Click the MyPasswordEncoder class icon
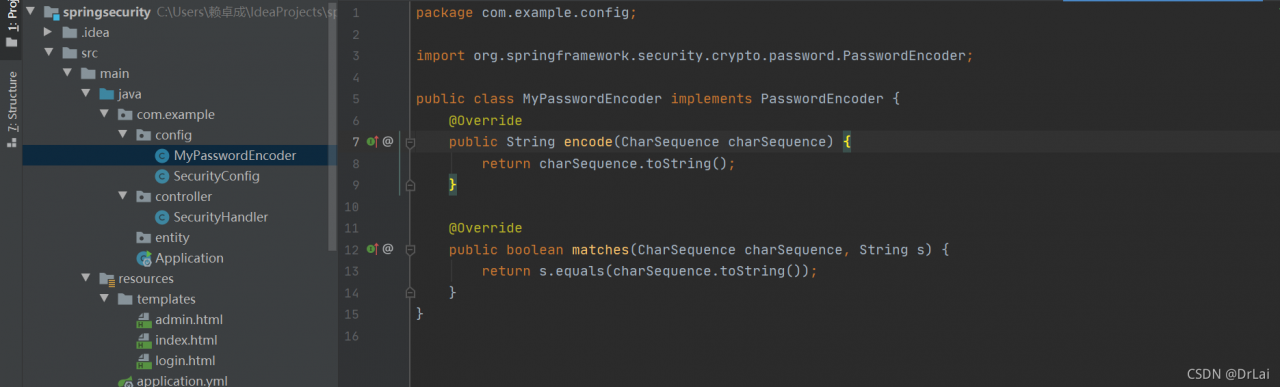The image size is (1280, 387). coord(162,156)
